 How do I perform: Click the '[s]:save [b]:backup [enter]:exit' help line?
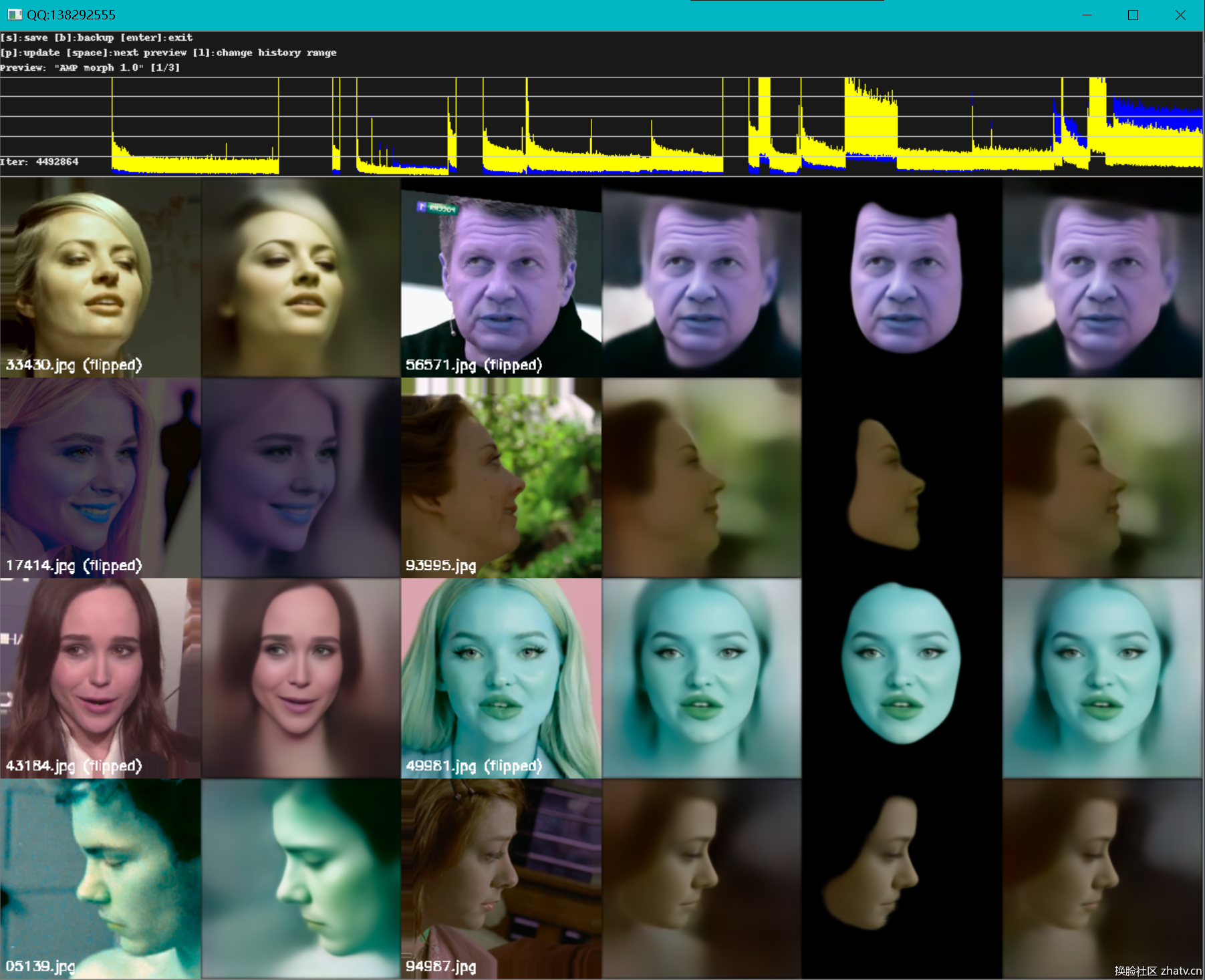pyautogui.click(x=96, y=37)
